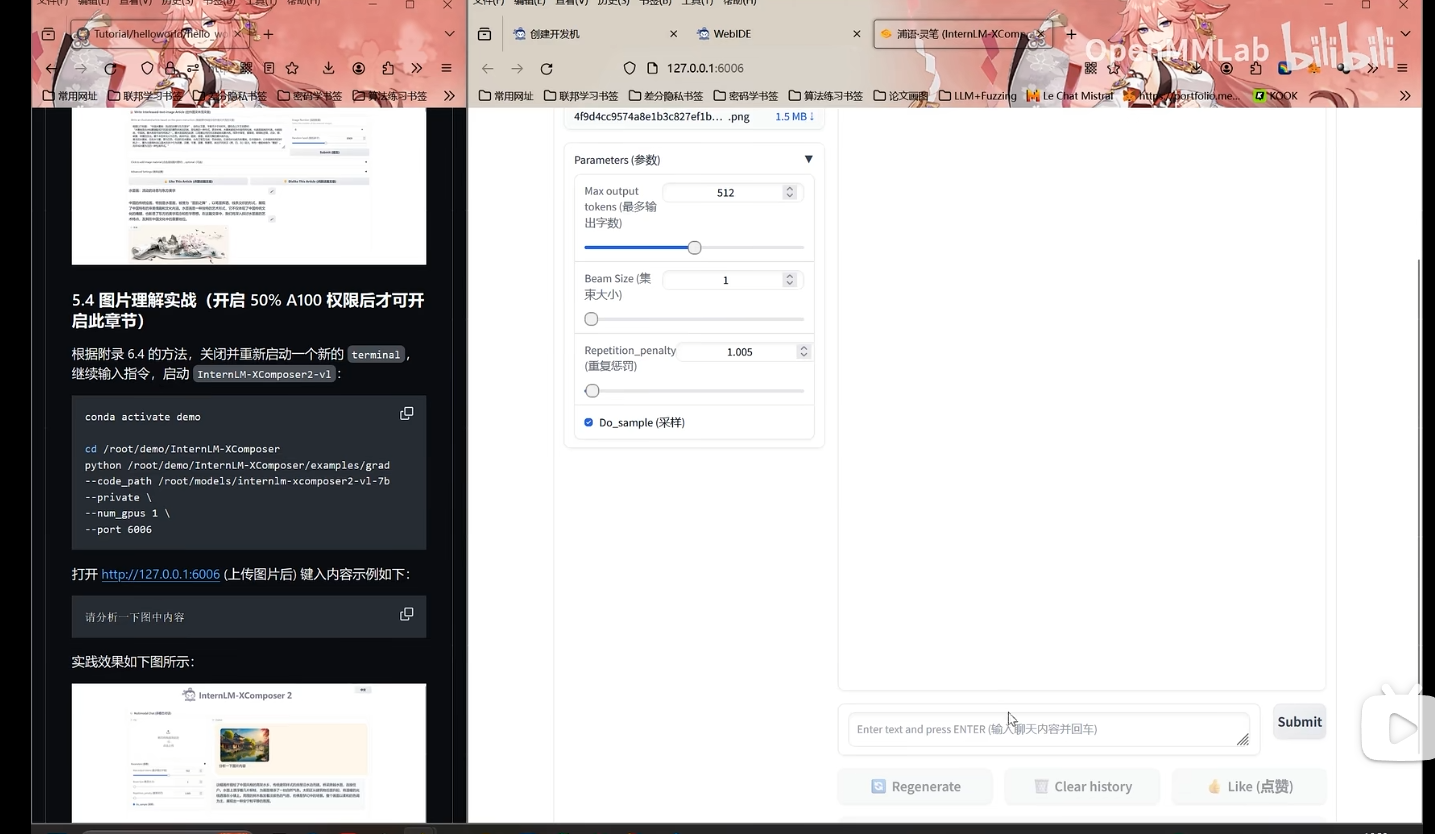Click the Submit button

1300,722
